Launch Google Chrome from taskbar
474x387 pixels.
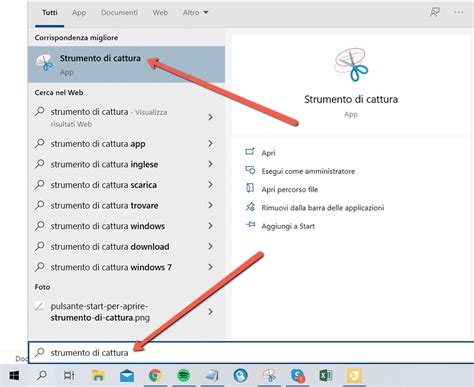tap(155, 376)
